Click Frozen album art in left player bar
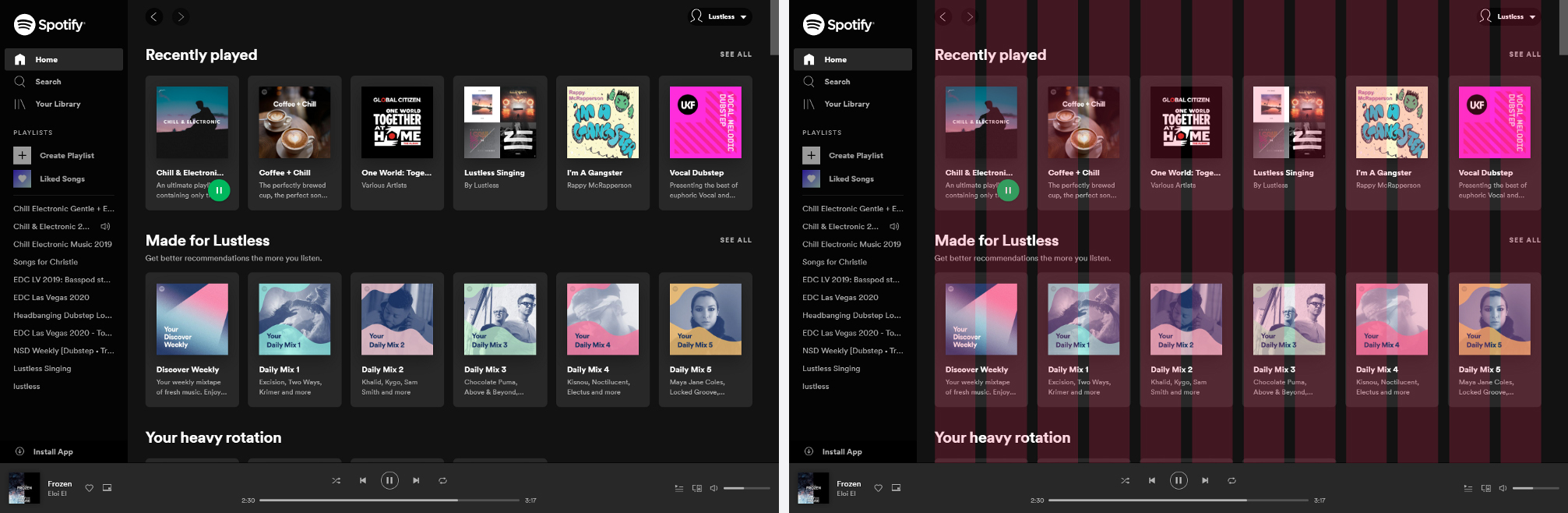 coord(24,488)
